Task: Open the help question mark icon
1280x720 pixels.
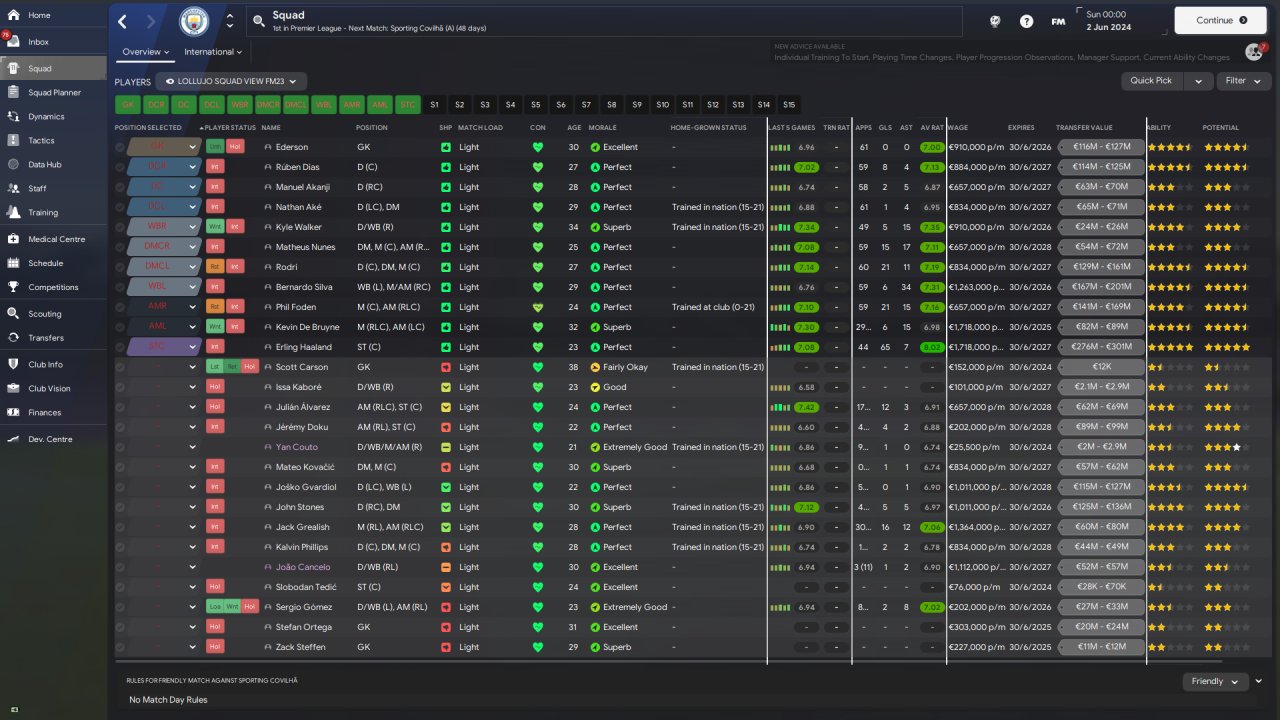Action: (x=1026, y=21)
